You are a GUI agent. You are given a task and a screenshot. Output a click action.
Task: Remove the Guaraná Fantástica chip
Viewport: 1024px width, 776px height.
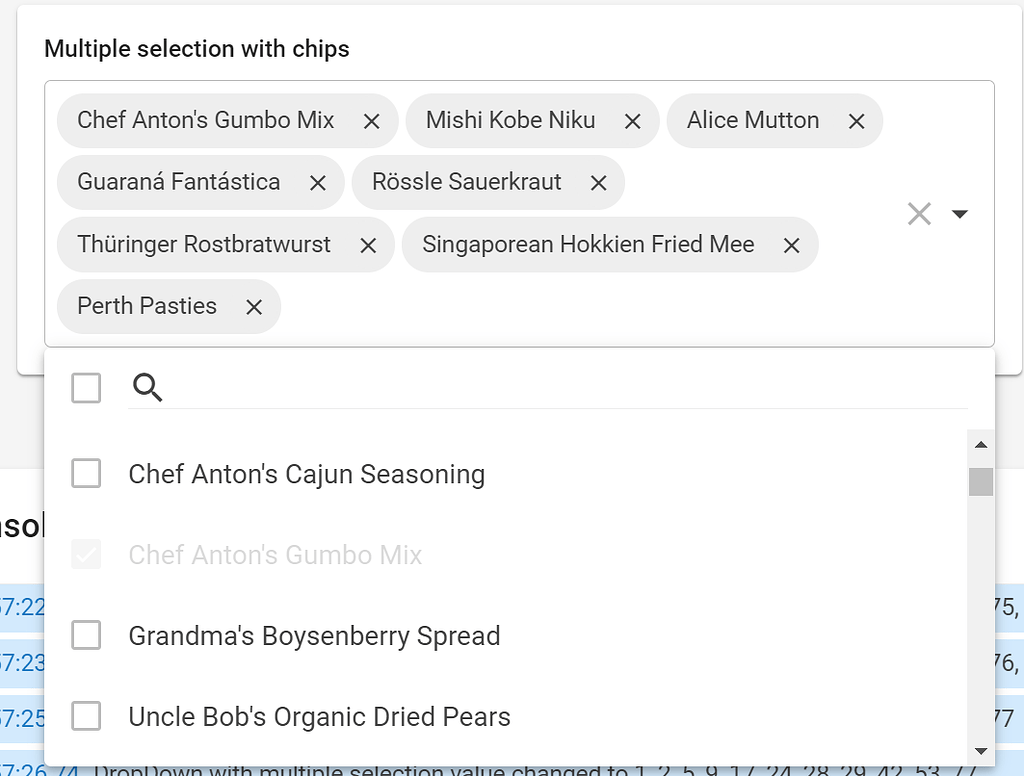tap(317, 183)
